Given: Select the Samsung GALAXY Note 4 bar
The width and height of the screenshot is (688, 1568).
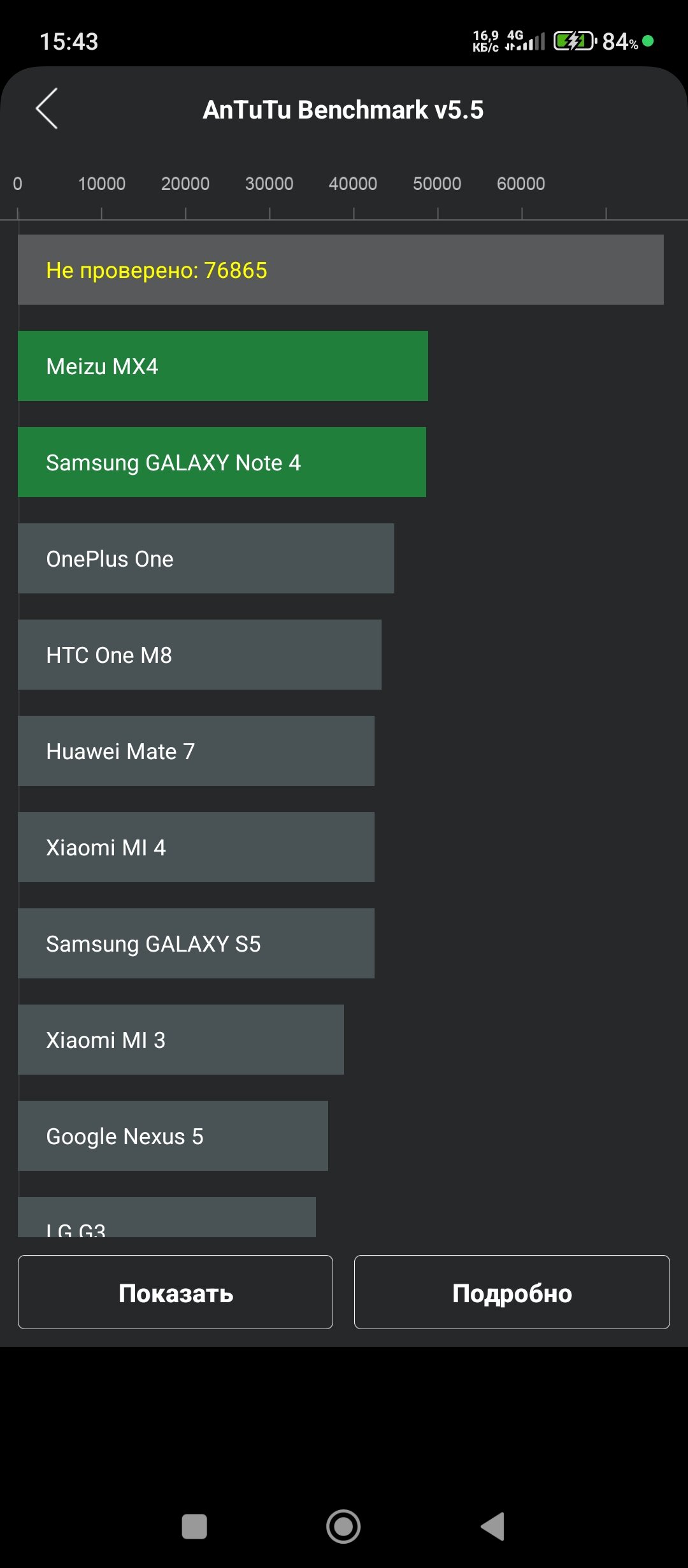Looking at the screenshot, I should click(222, 462).
